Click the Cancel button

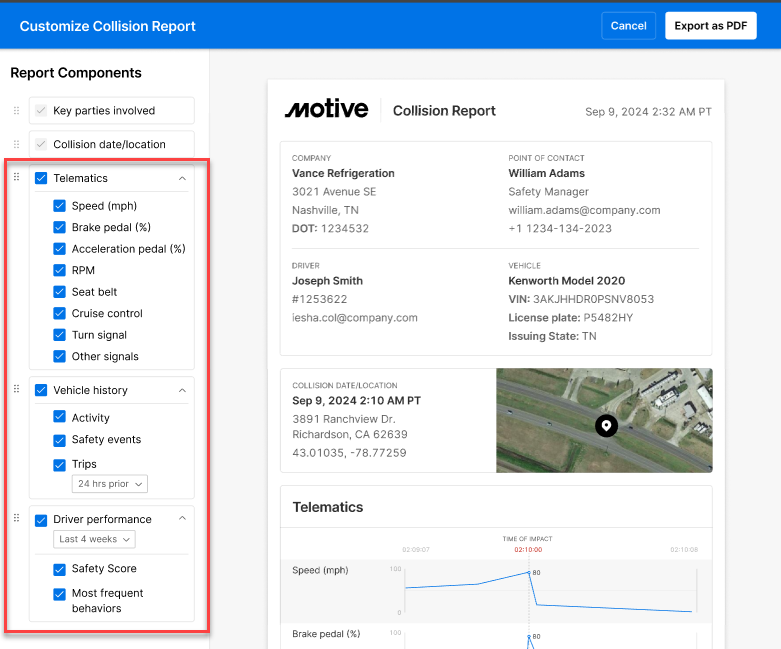pyautogui.click(x=628, y=26)
